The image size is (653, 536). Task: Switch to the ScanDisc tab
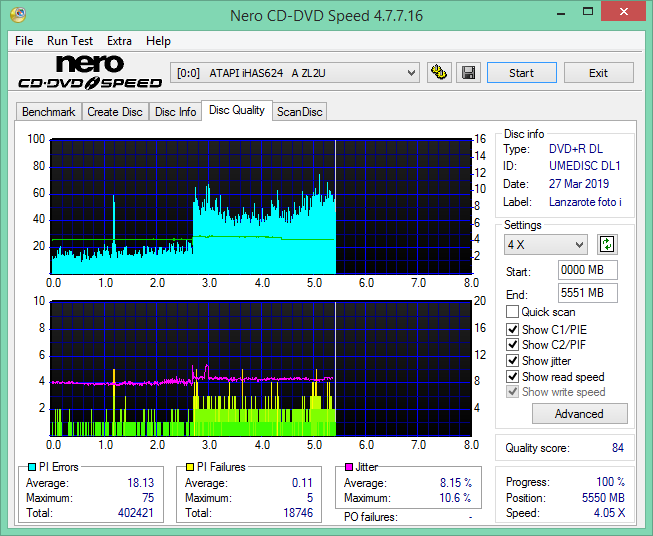[299, 112]
